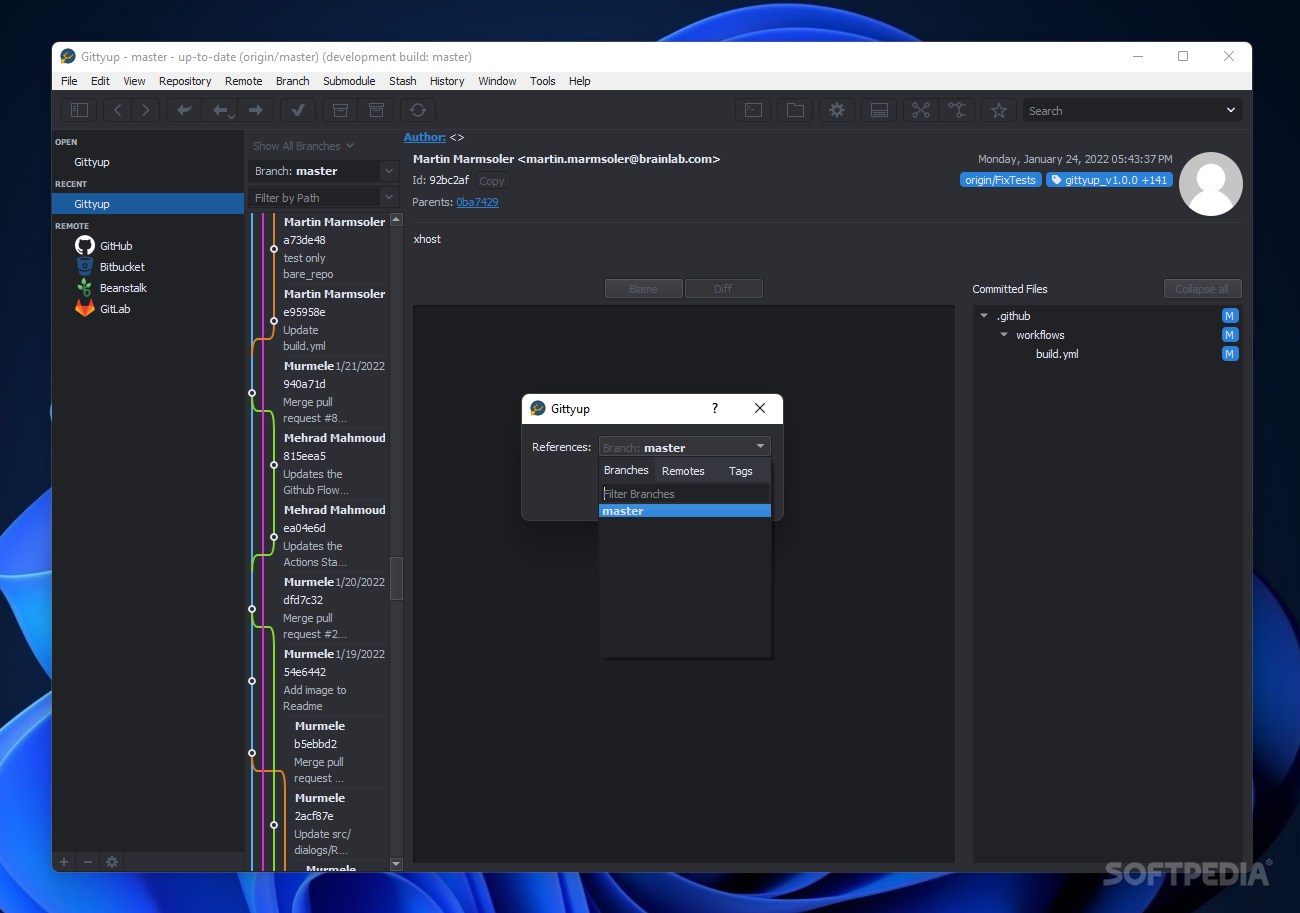Open the References combo box in dialog

(x=685, y=447)
